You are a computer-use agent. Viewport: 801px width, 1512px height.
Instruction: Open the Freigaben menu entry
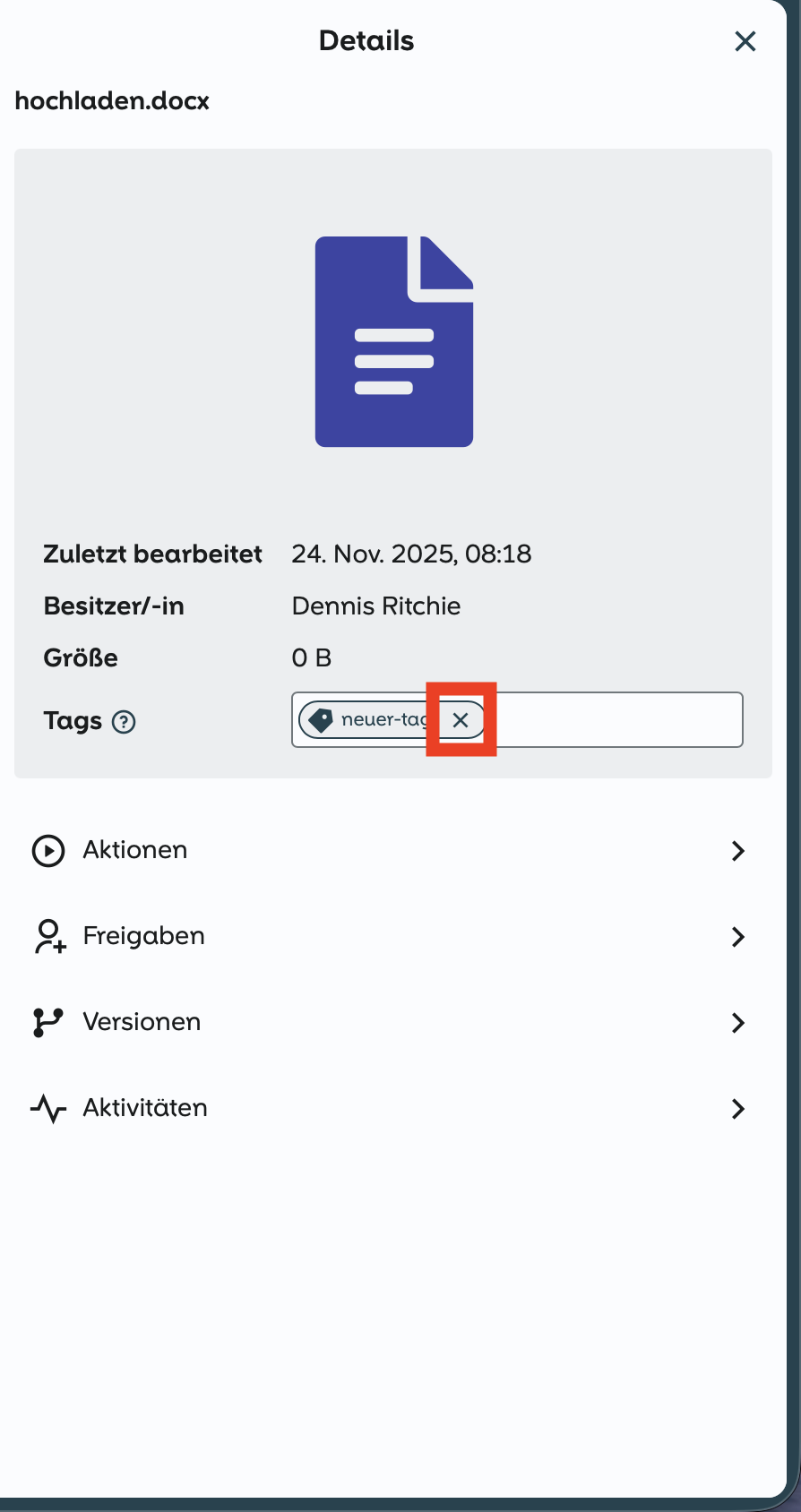(144, 936)
